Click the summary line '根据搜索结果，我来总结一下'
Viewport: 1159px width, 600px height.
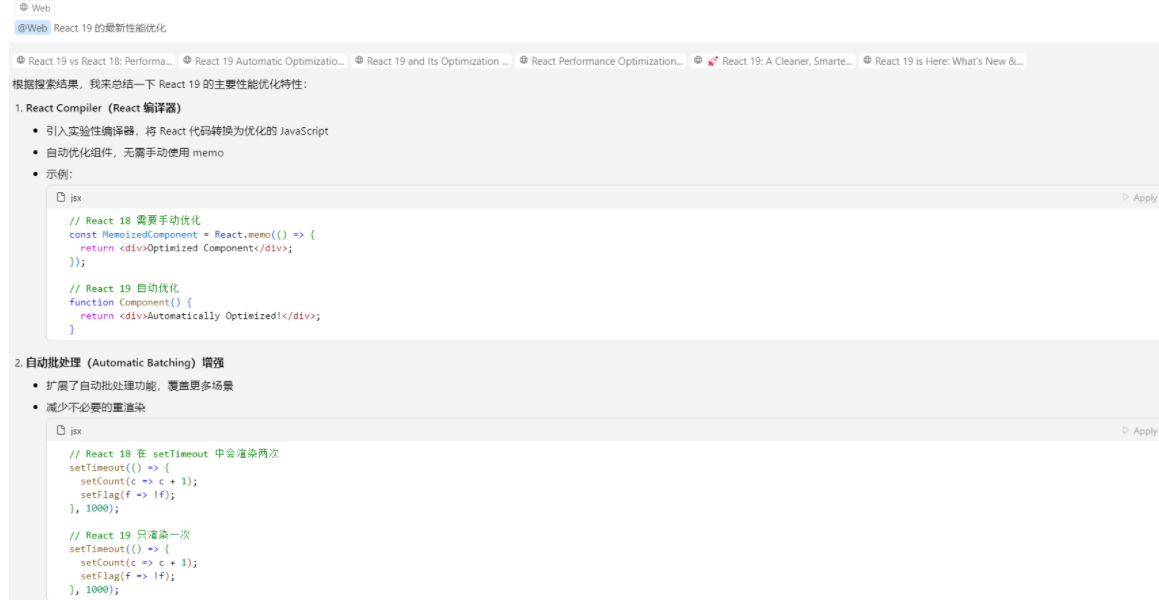point(160,84)
